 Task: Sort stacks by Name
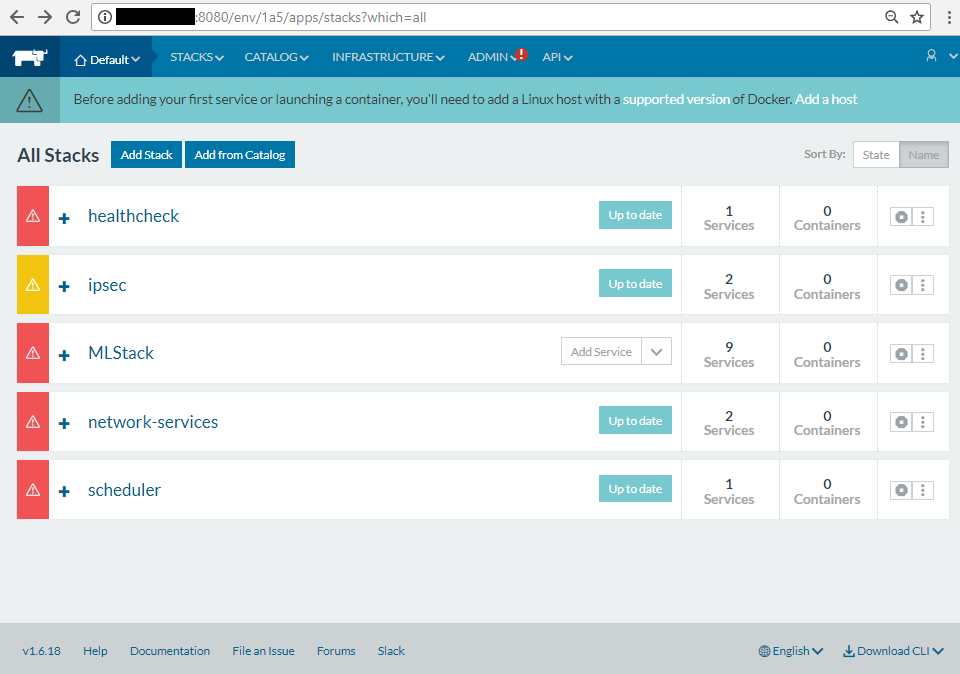pos(923,155)
